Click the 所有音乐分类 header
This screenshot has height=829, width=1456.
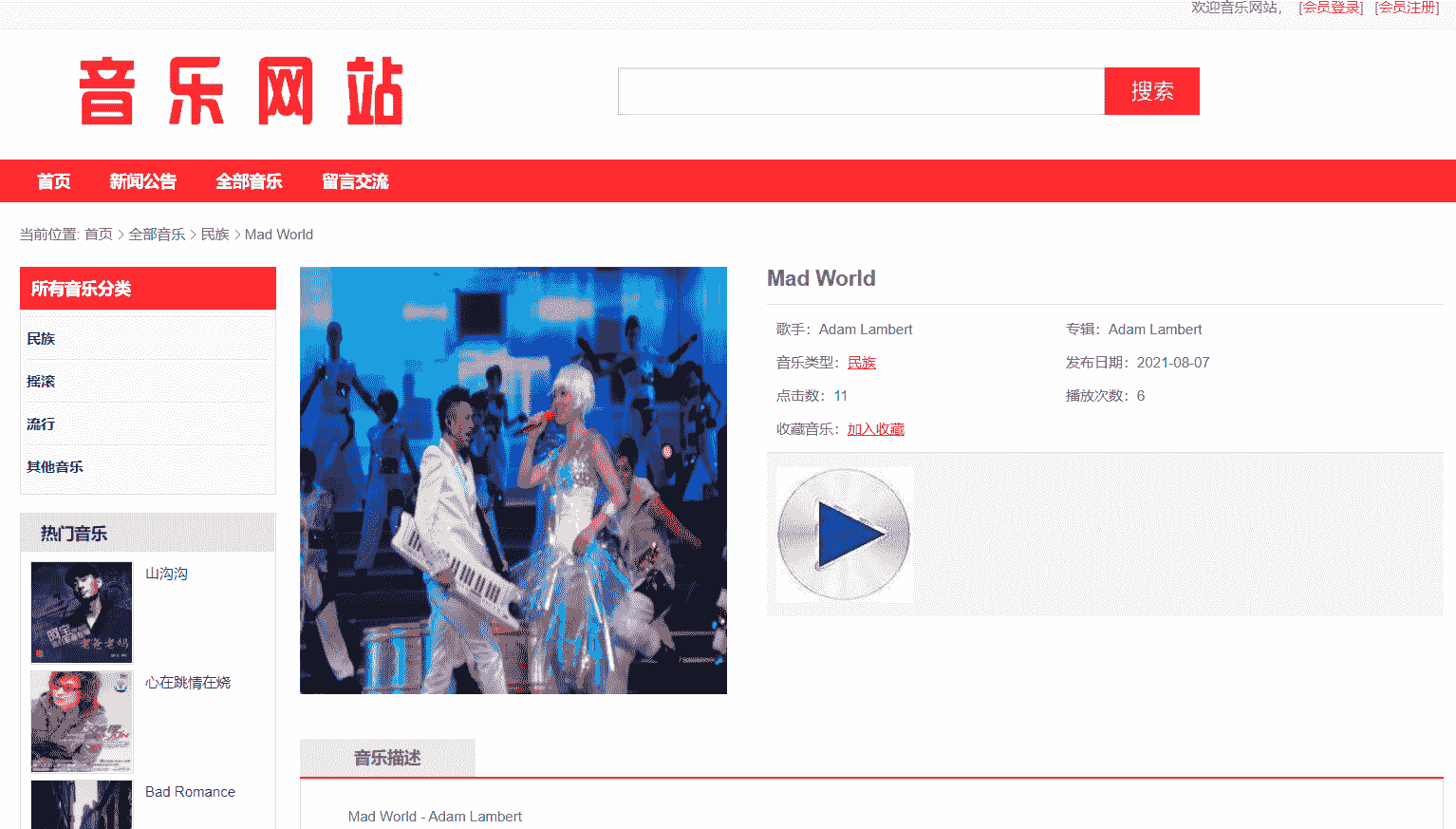148,289
